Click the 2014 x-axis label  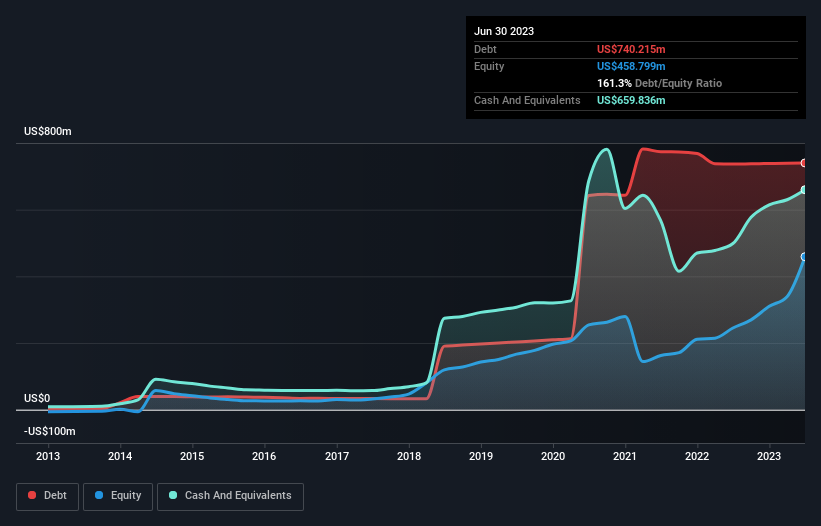(x=120, y=456)
